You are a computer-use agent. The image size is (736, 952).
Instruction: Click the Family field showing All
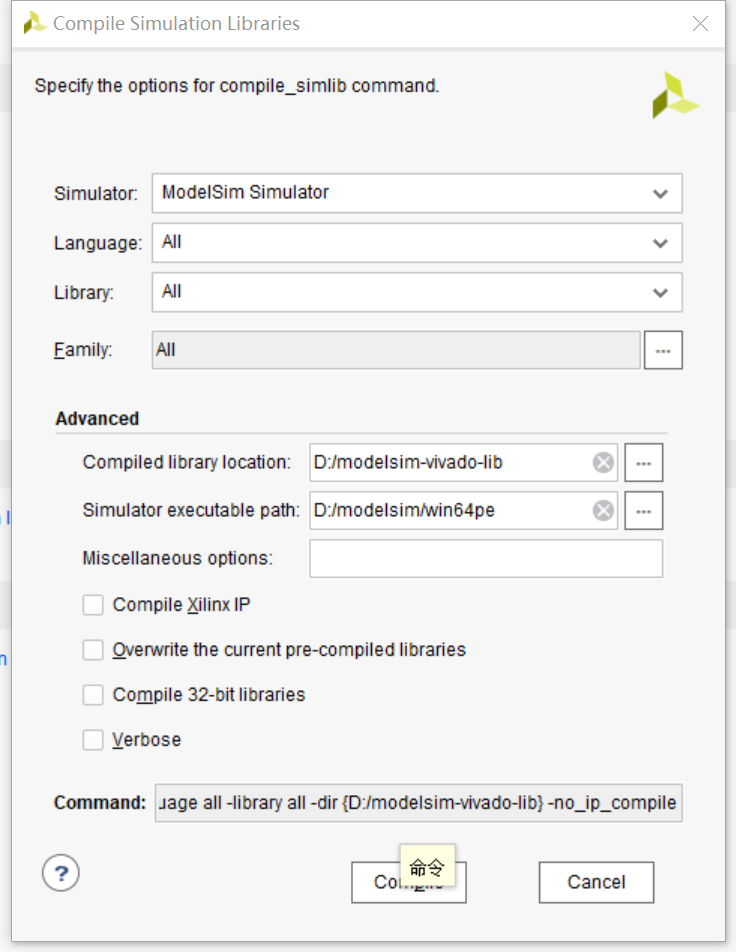coord(396,350)
